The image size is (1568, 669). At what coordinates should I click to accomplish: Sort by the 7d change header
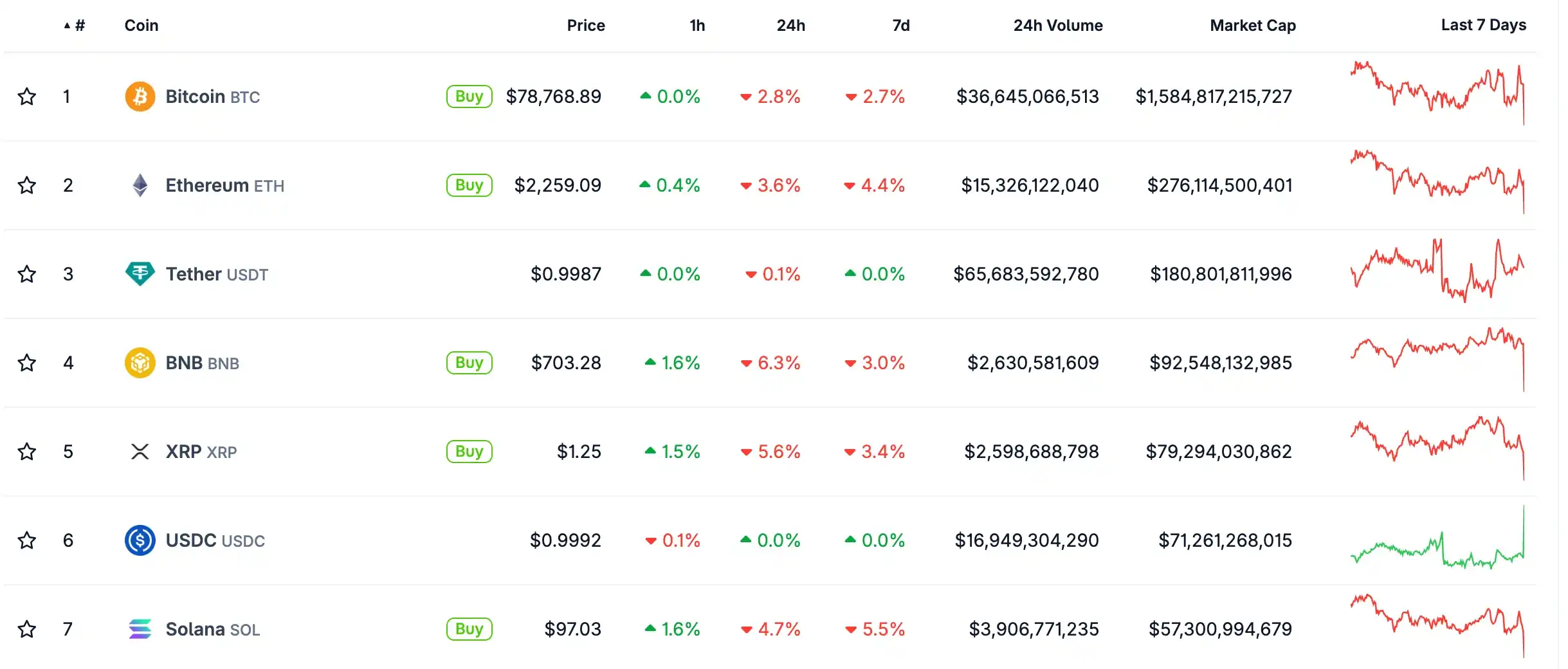[x=900, y=25]
